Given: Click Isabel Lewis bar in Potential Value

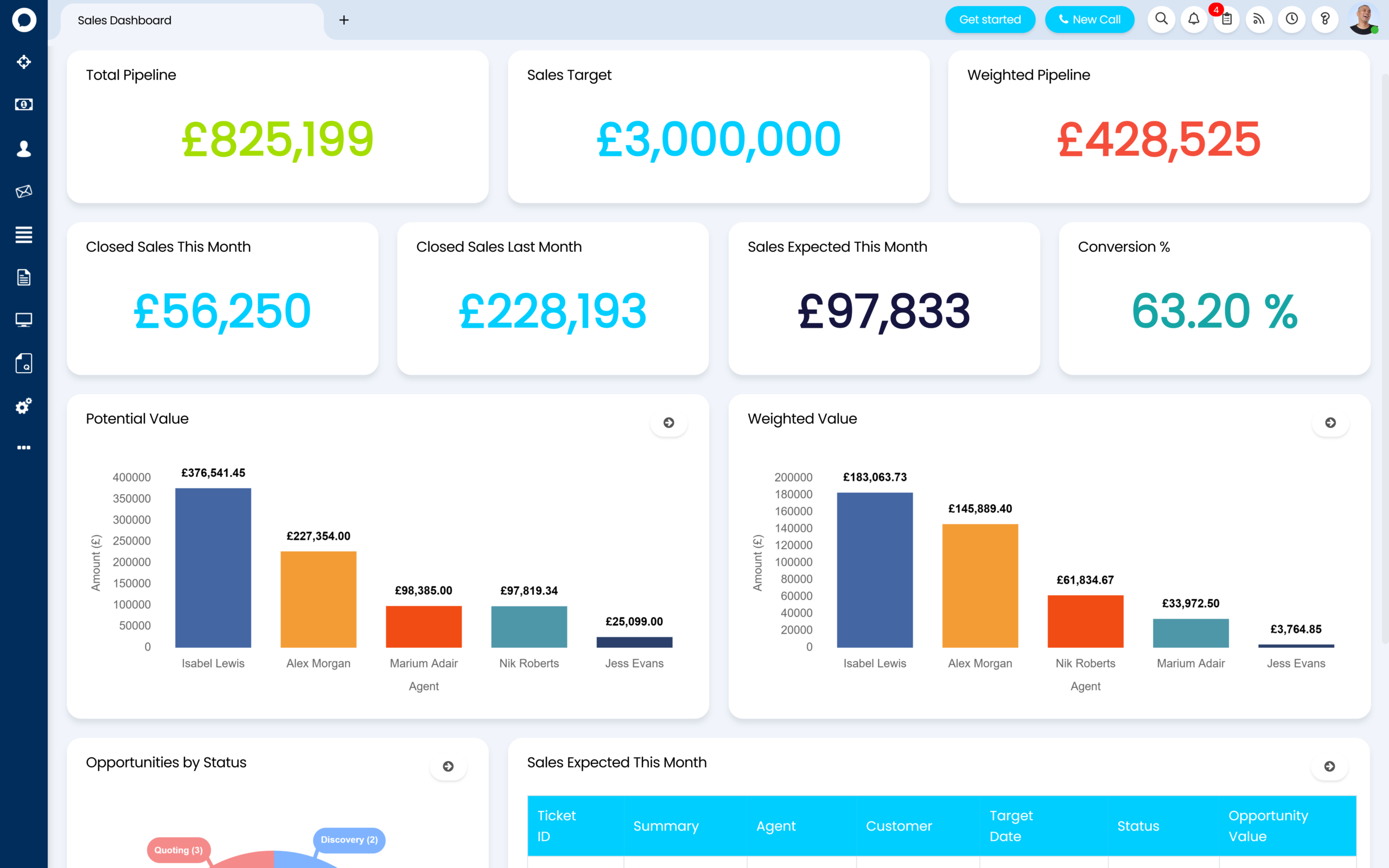Looking at the screenshot, I should coord(213,567).
